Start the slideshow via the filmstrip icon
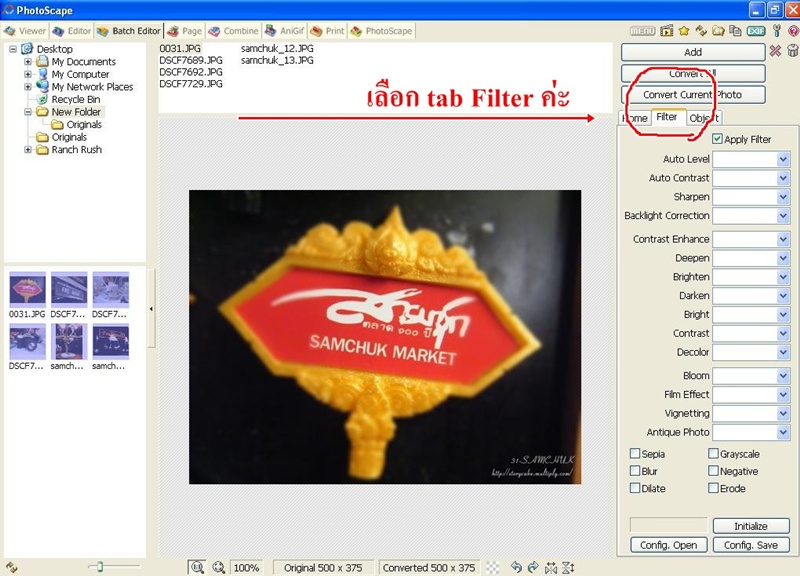This screenshot has width=800, height=576. (x=666, y=31)
